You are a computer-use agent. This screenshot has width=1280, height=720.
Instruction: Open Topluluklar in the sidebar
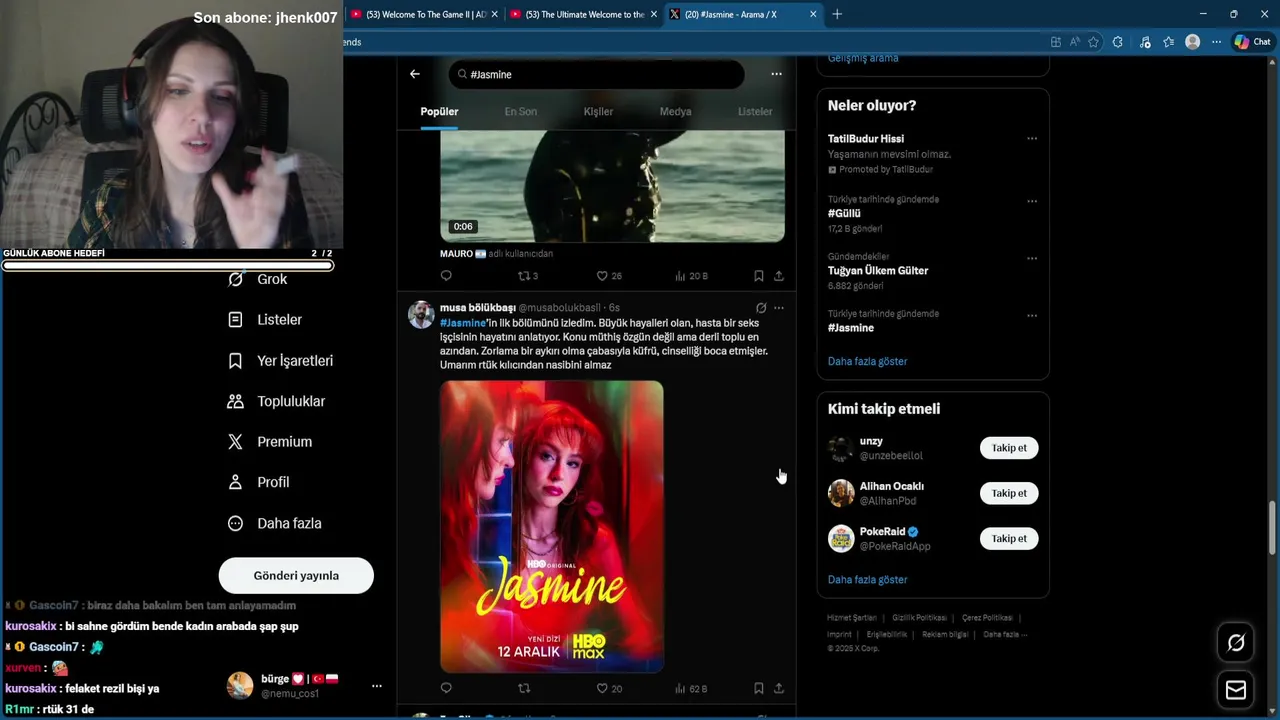pos(276,401)
